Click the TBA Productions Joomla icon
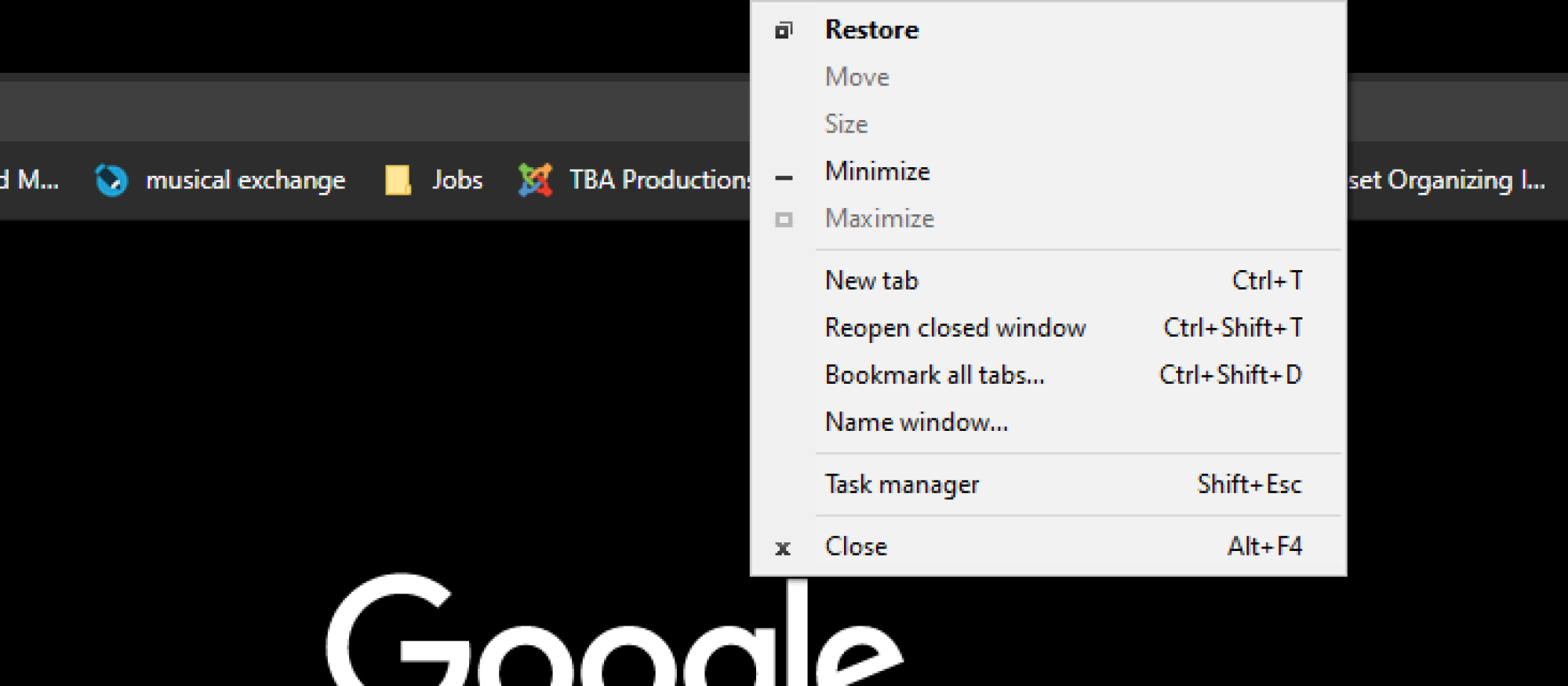 (x=535, y=181)
